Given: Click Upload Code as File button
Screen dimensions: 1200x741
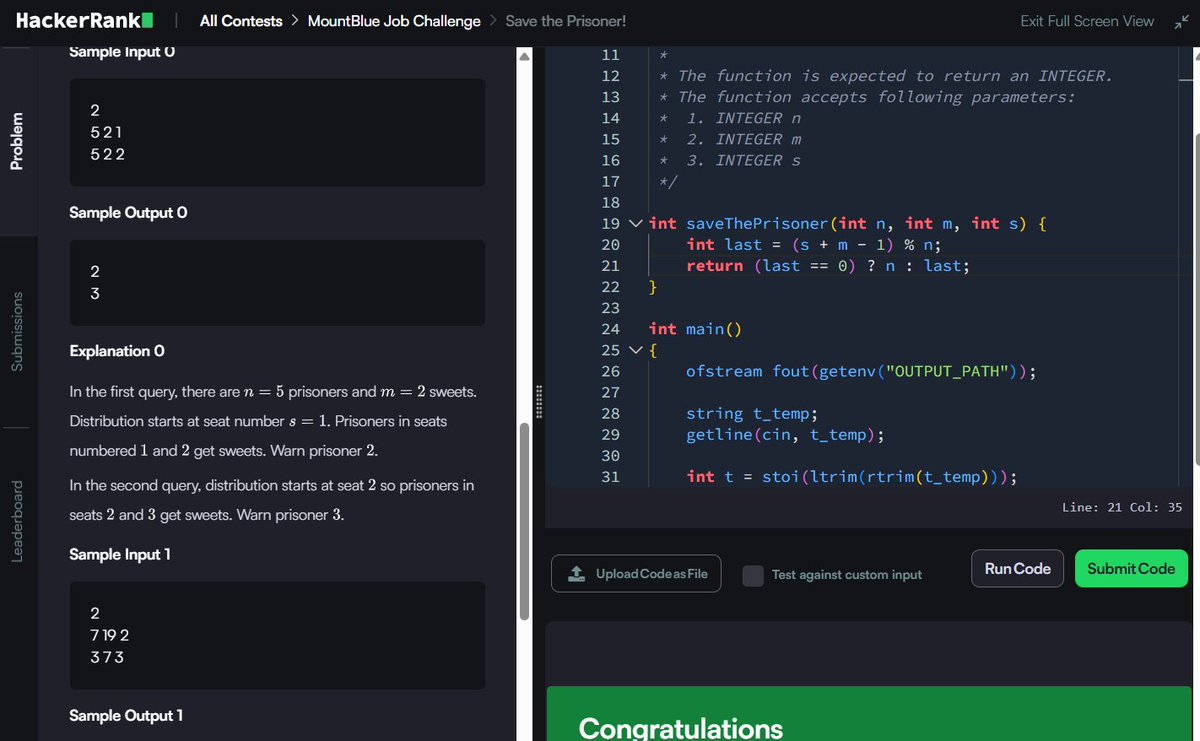Looking at the screenshot, I should tap(636, 573).
